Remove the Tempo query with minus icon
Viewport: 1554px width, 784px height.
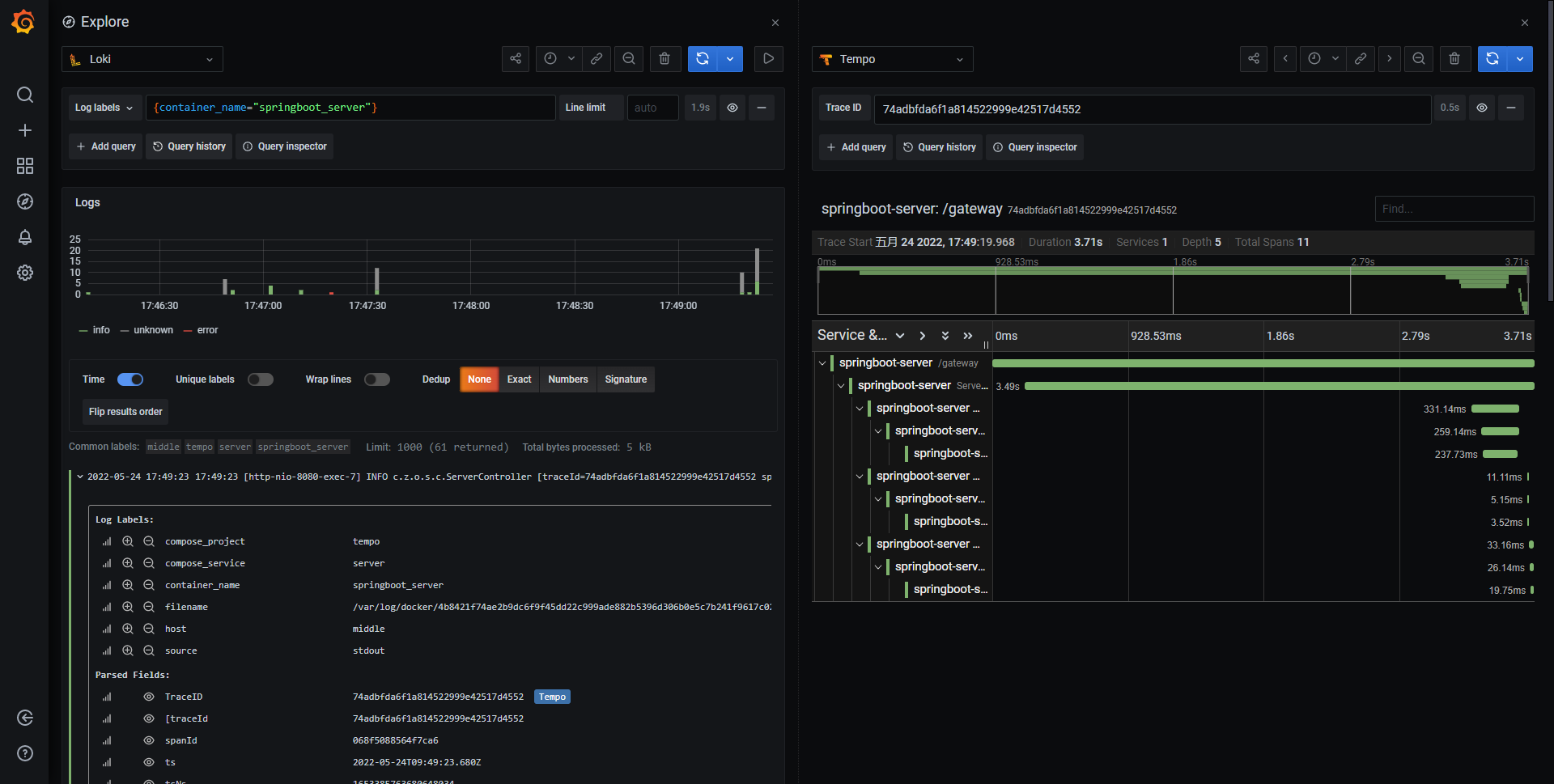pos(1511,108)
